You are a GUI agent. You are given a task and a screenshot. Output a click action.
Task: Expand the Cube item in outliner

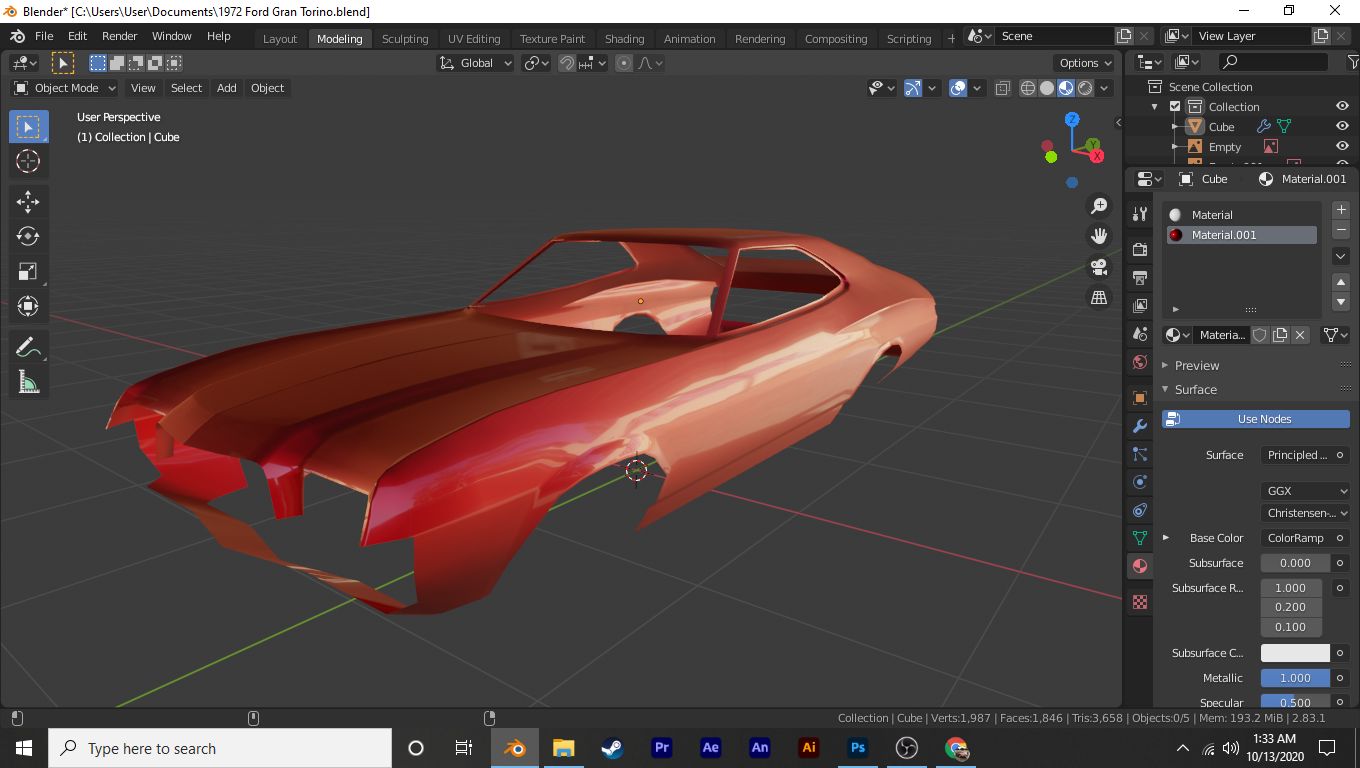(x=1176, y=127)
